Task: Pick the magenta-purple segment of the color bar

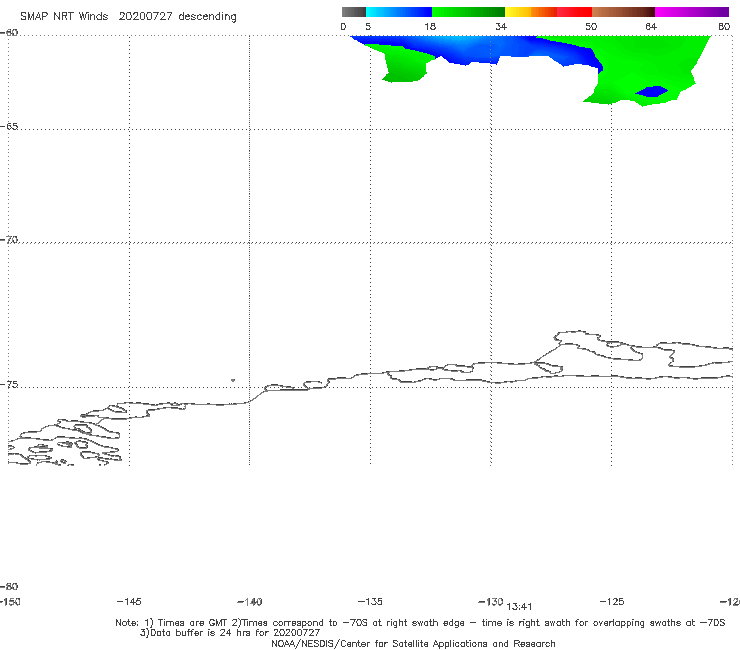Action: pyautogui.click(x=692, y=12)
